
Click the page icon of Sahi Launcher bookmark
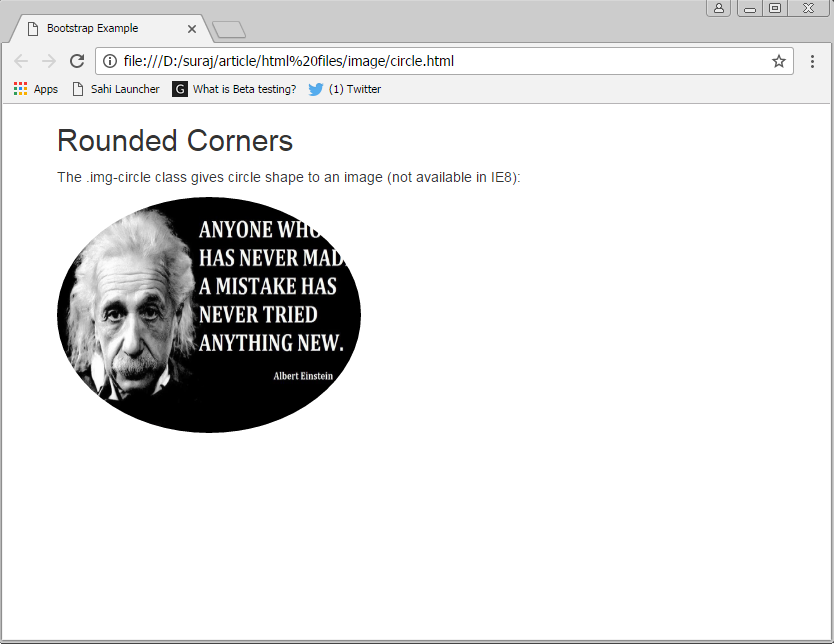click(x=78, y=89)
